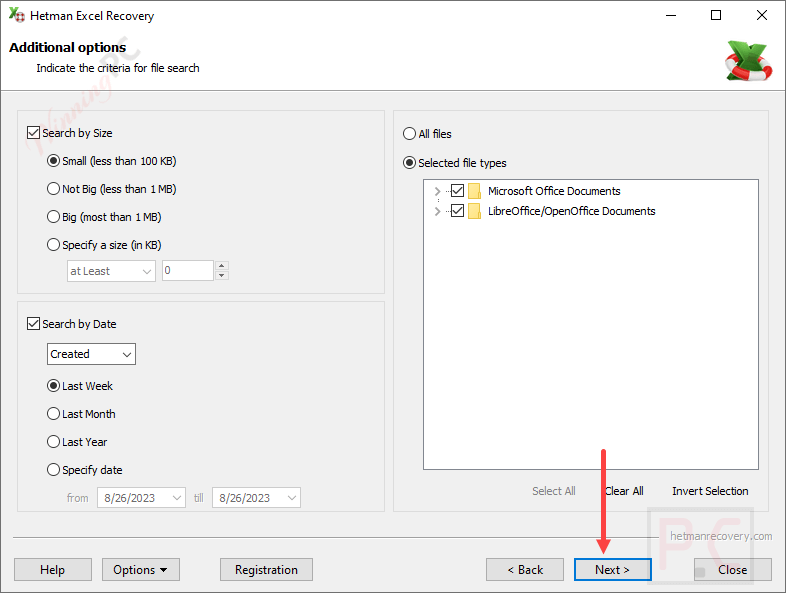The height and width of the screenshot is (593, 786).
Task: Toggle the Search by Size checkbox
Action: [34, 133]
